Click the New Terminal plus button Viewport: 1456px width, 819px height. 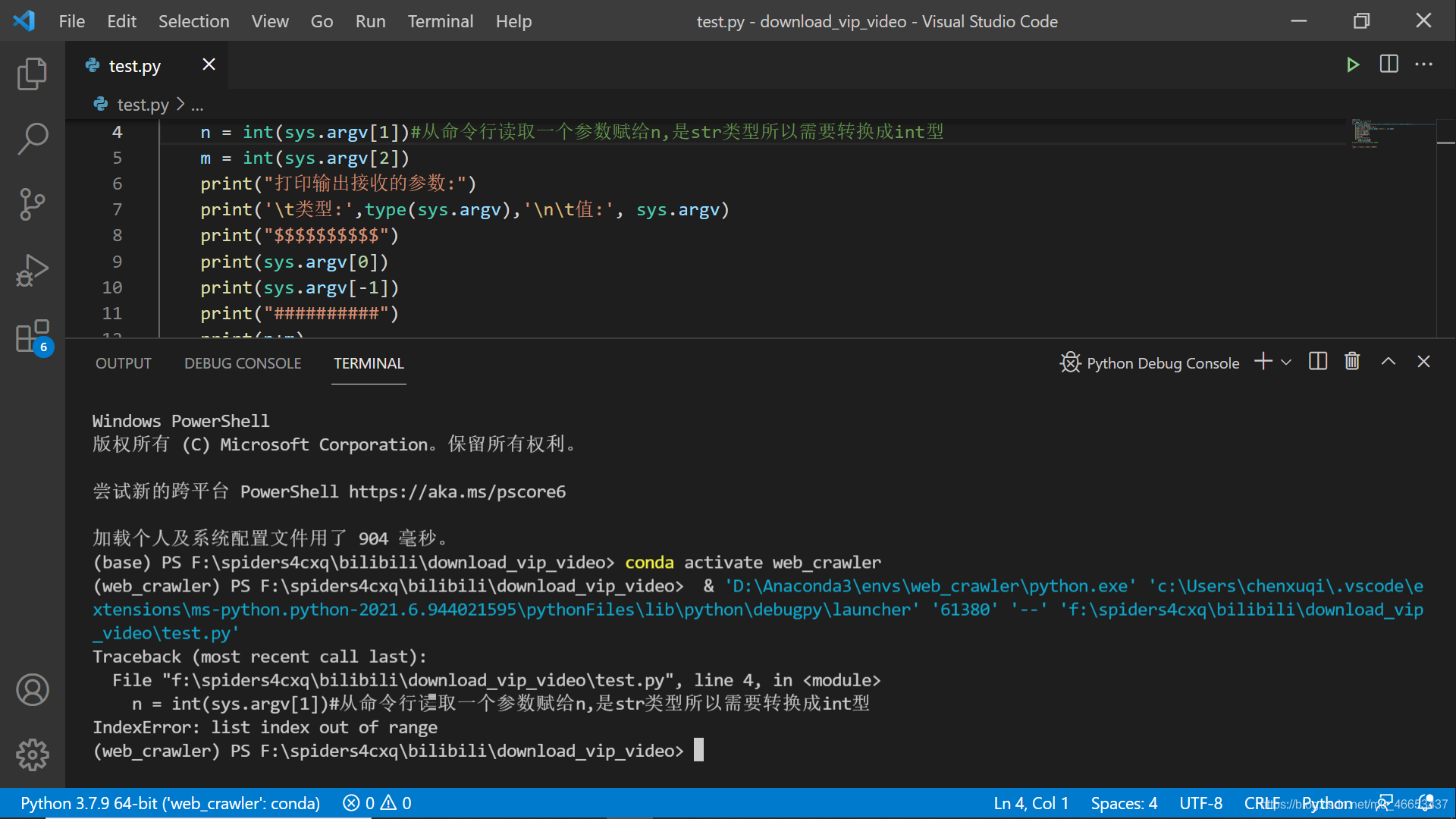click(x=1264, y=362)
